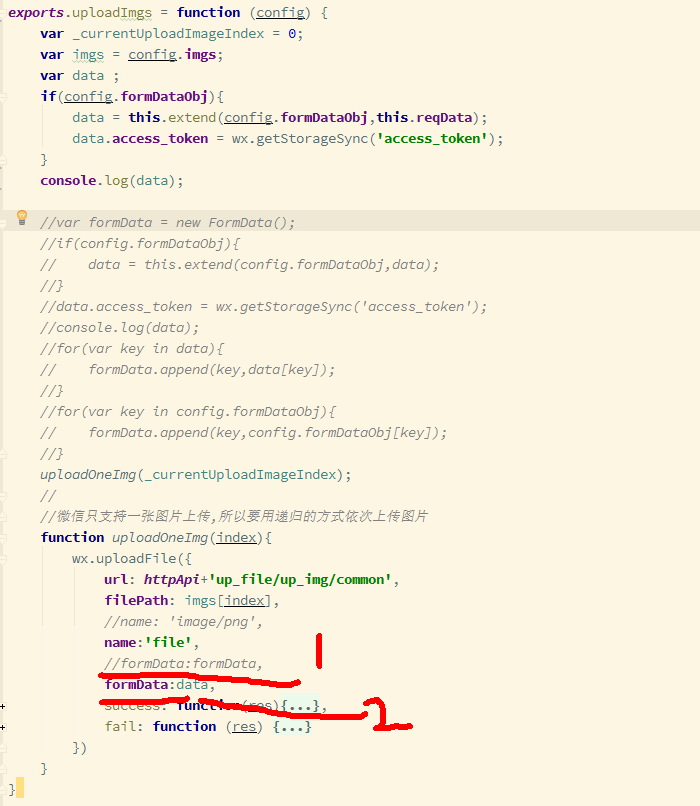
Task: Click string 'up_file/up_img/common'
Action: point(300,580)
